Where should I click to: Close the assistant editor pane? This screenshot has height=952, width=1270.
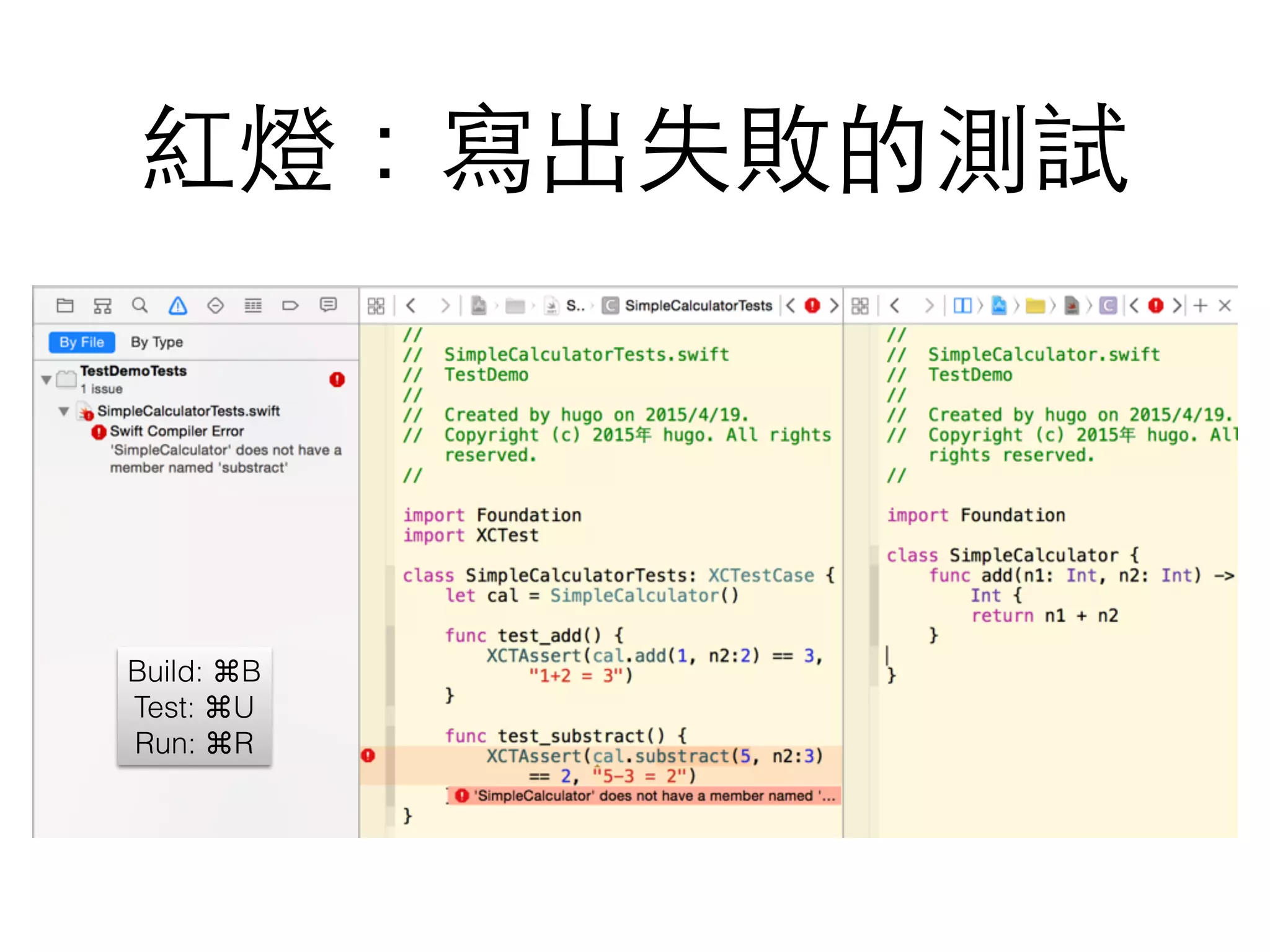point(1225,306)
